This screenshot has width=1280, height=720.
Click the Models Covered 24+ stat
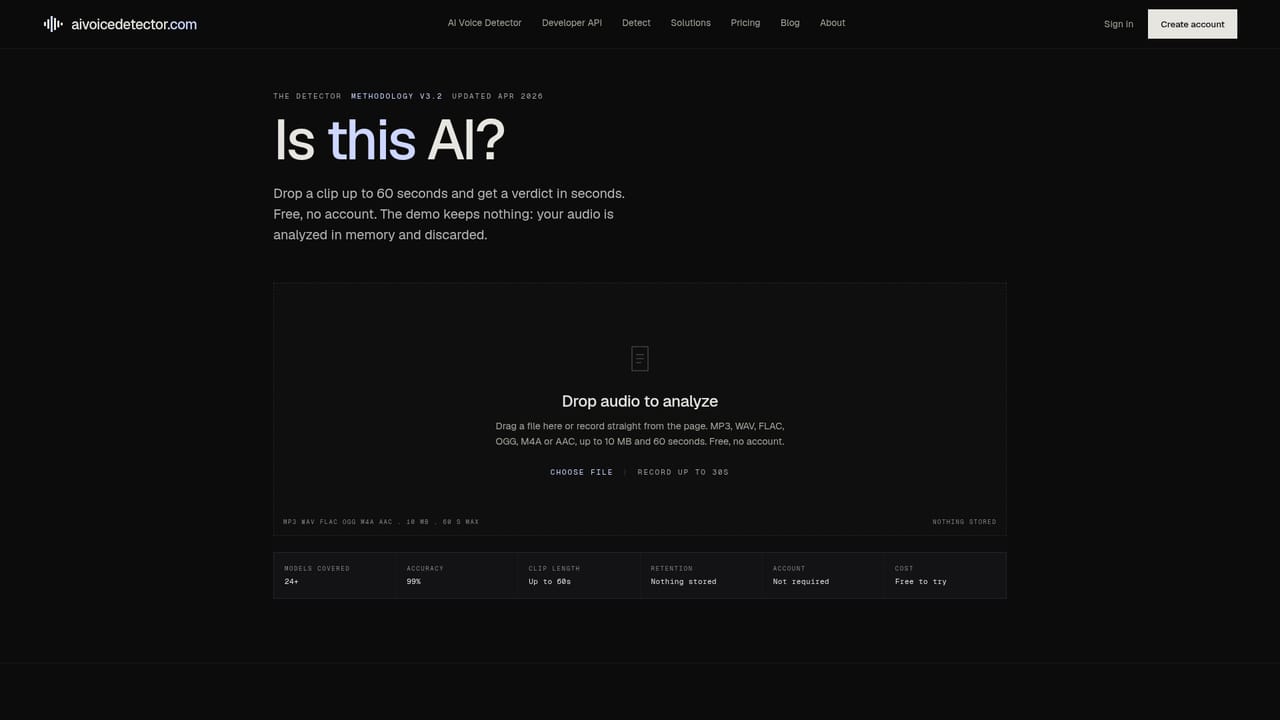point(335,575)
